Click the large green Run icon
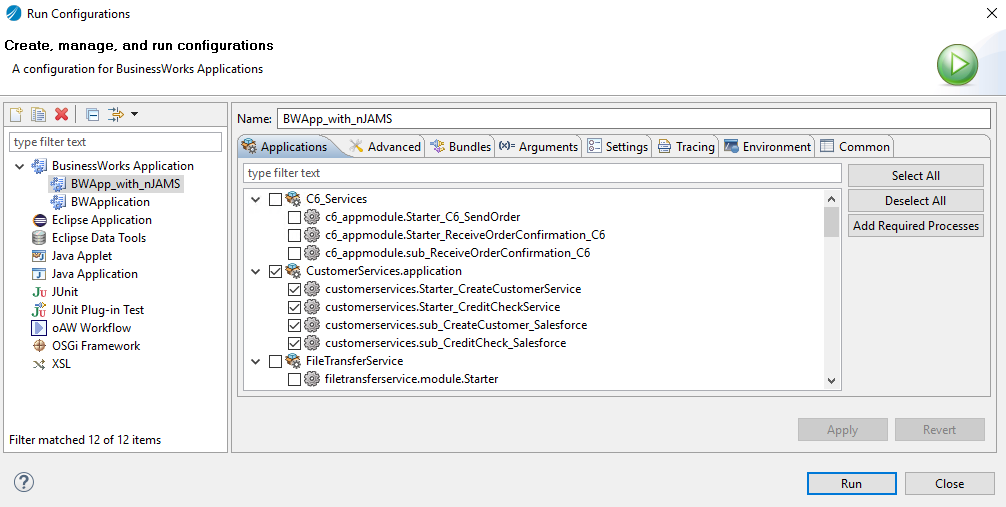This screenshot has width=1006, height=507. 957,65
